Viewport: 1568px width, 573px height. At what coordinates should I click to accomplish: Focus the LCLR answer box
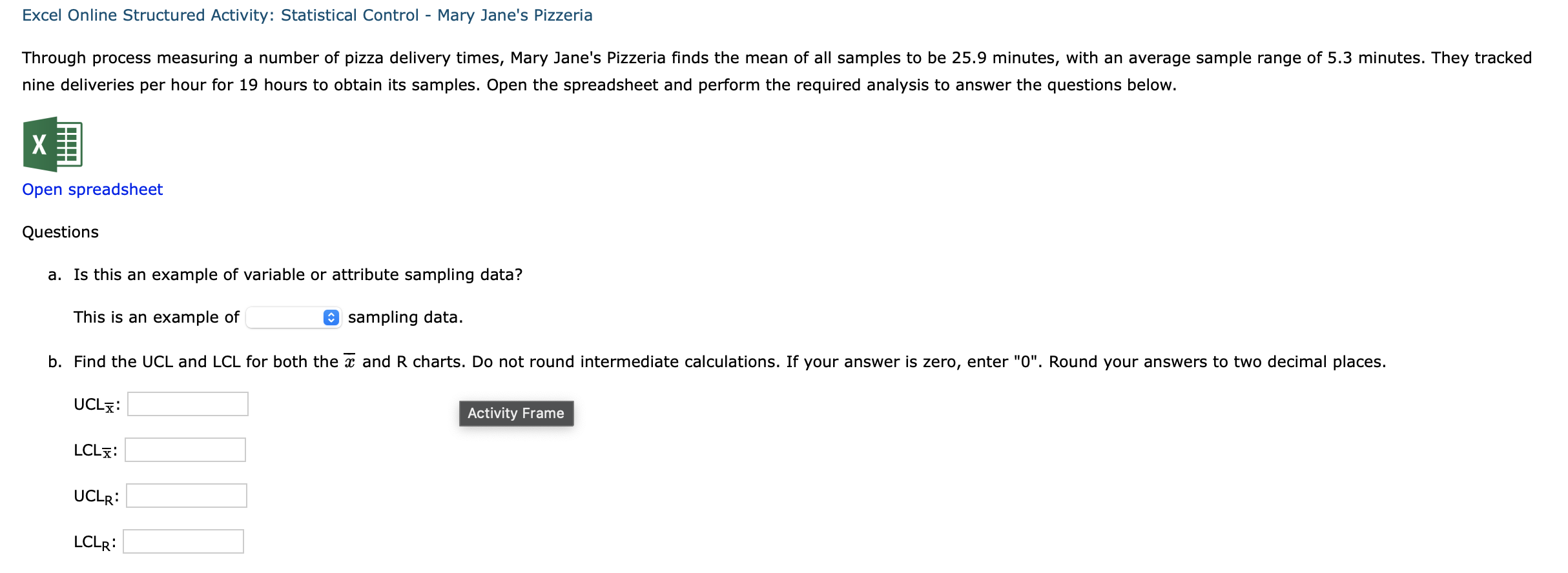[x=183, y=542]
